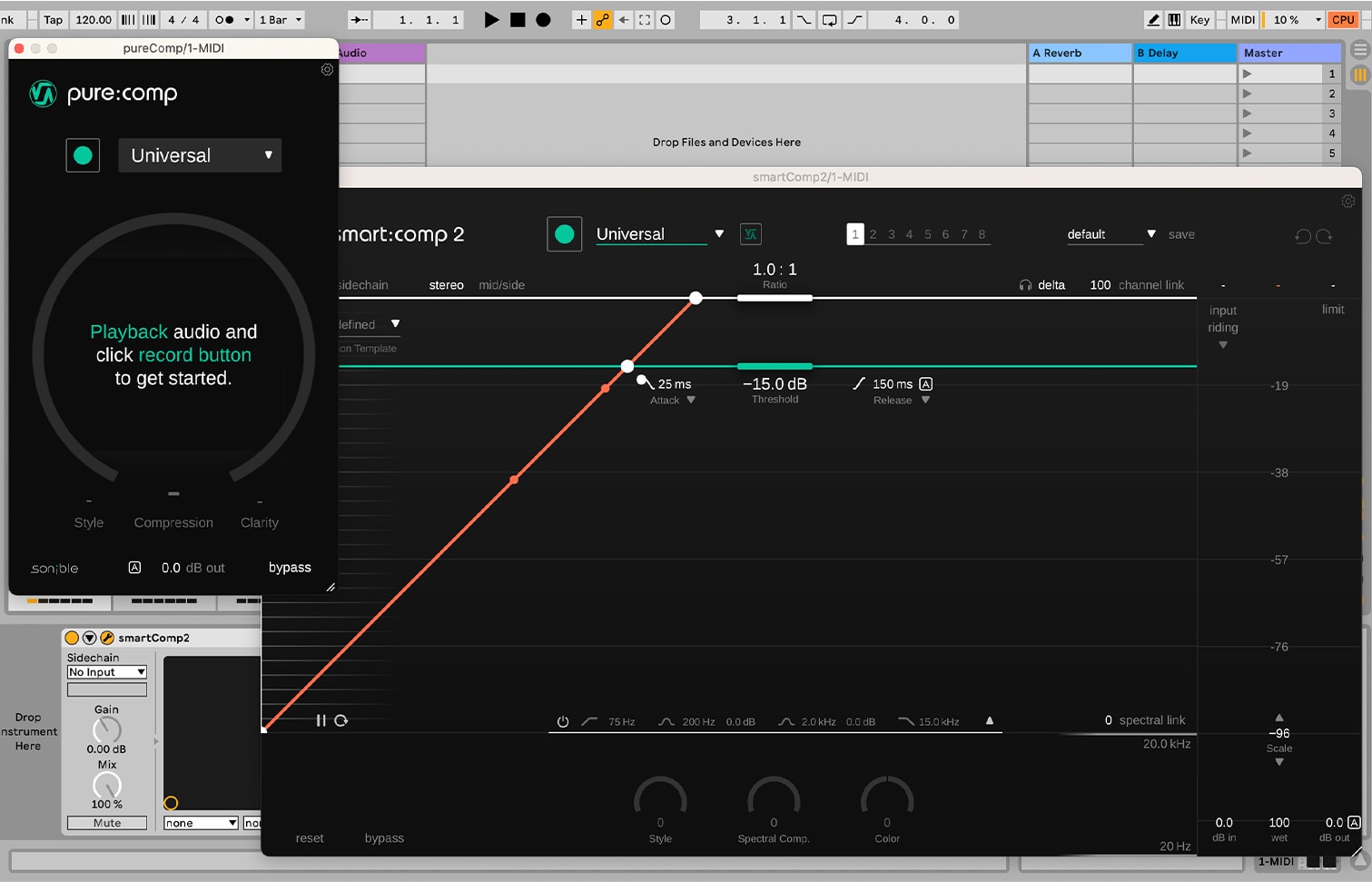
Task: Click the white threshold handle on curve
Action: coord(627,366)
